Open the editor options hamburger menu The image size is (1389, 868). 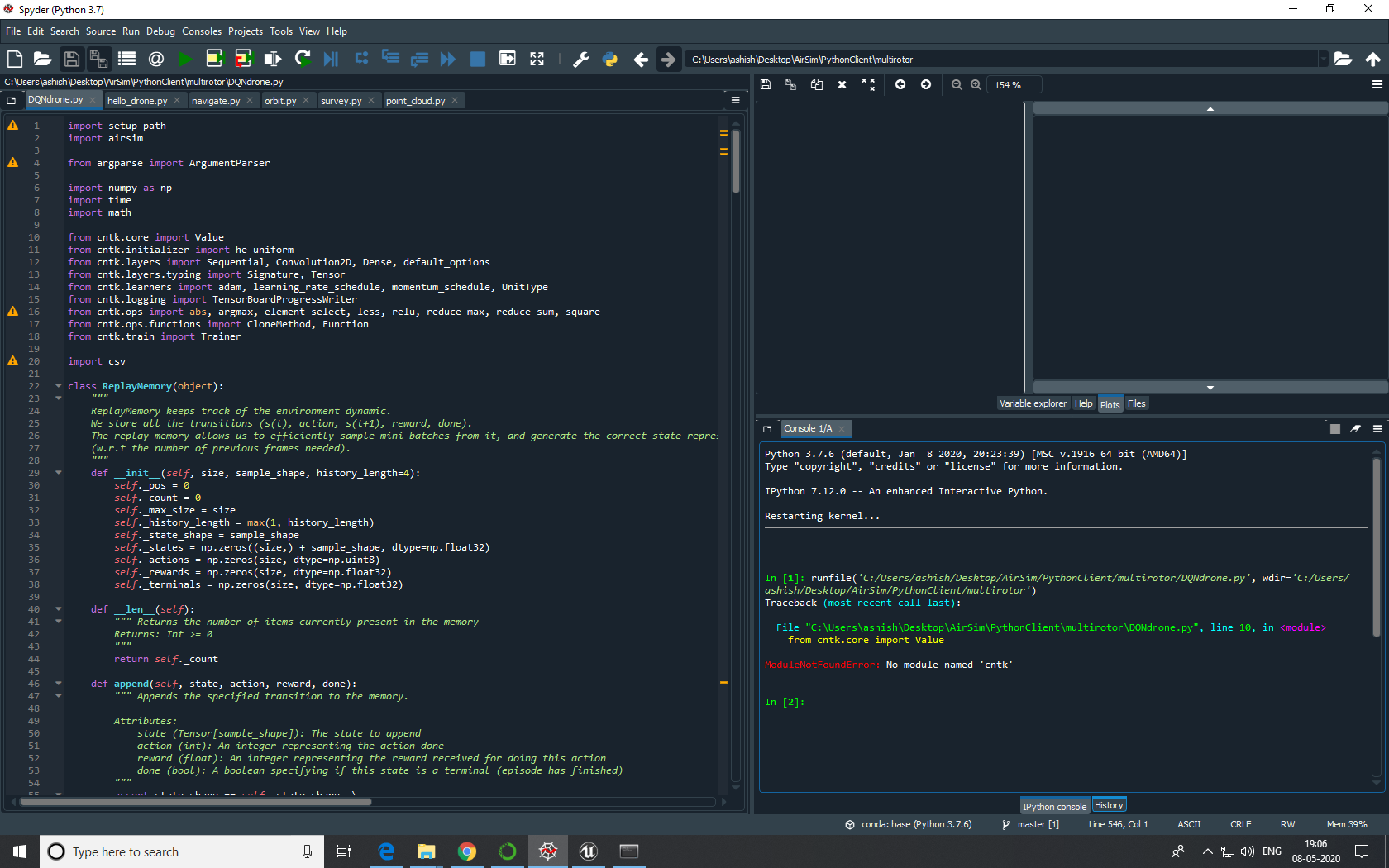pos(735,99)
